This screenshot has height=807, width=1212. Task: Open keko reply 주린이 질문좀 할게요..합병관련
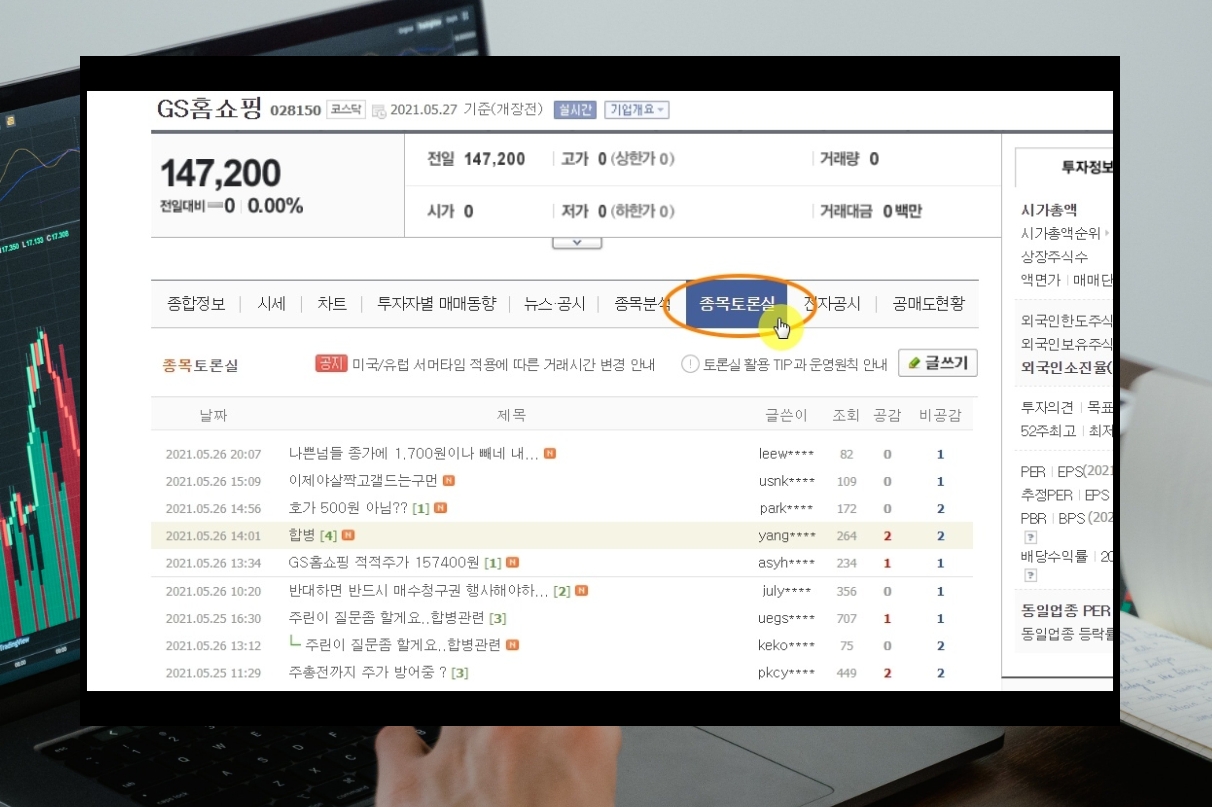(x=403, y=645)
